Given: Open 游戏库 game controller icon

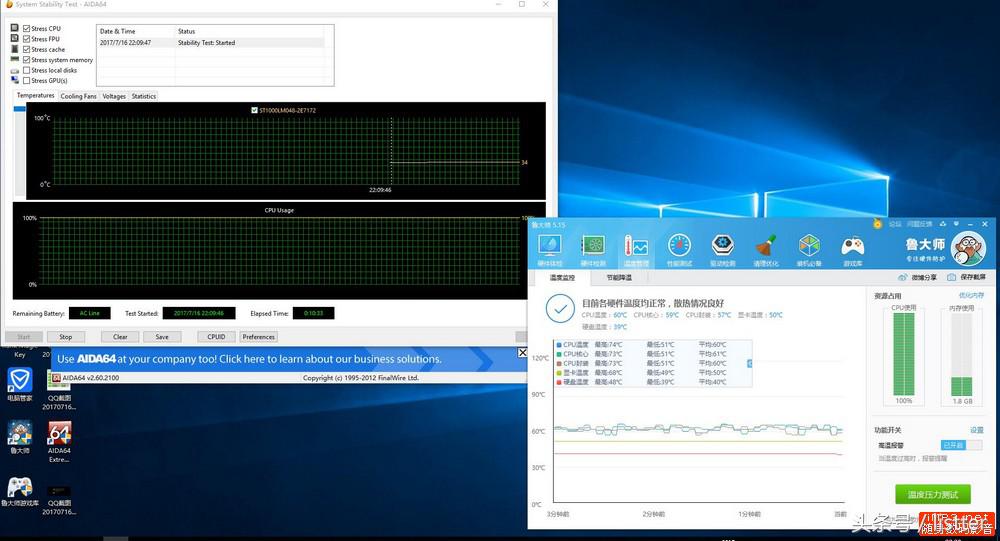Looking at the screenshot, I should pos(852,247).
